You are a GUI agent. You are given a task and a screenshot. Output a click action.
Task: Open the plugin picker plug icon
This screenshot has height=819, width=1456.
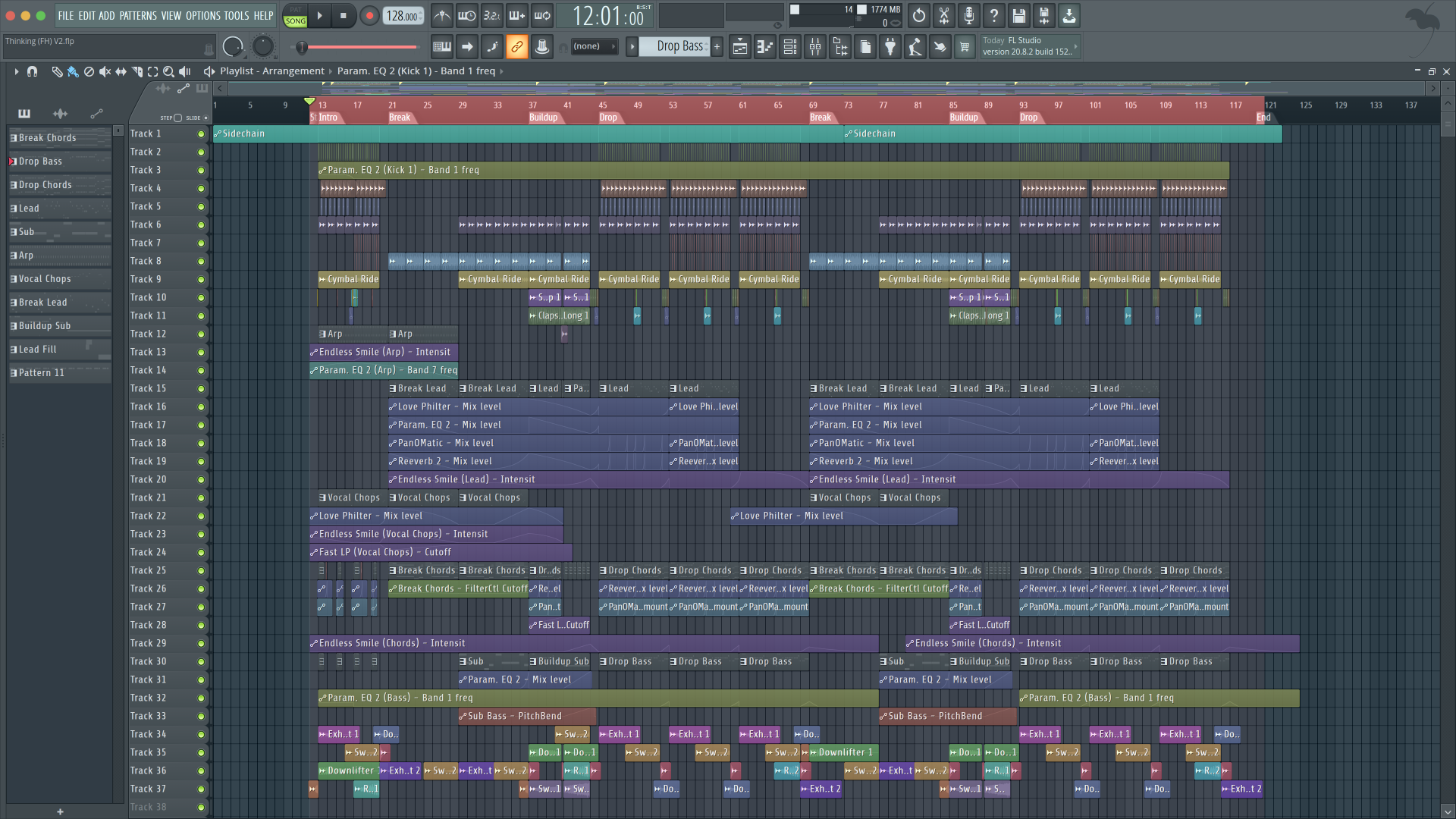890,47
